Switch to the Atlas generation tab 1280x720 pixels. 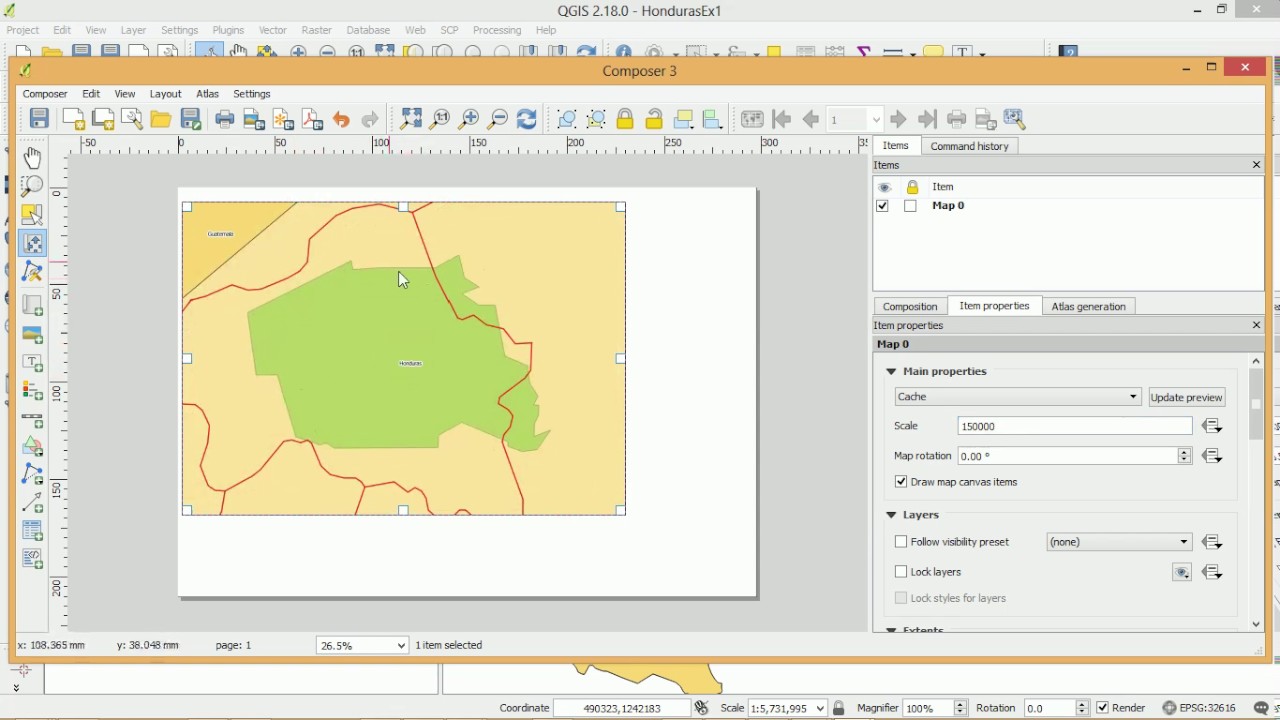click(x=1088, y=307)
